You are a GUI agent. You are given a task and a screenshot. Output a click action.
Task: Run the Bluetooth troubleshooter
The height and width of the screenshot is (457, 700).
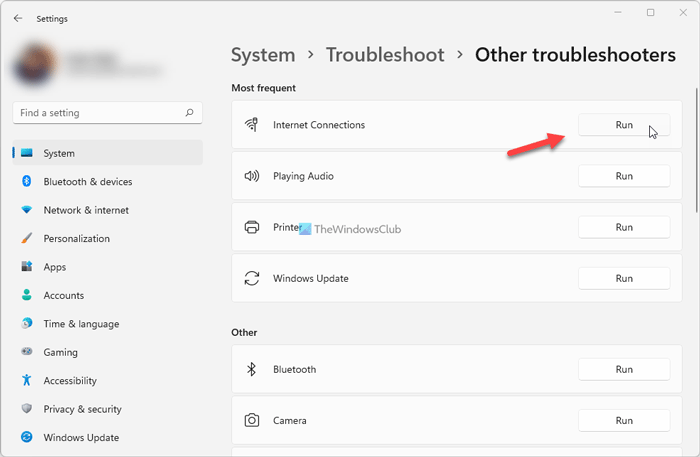(624, 369)
